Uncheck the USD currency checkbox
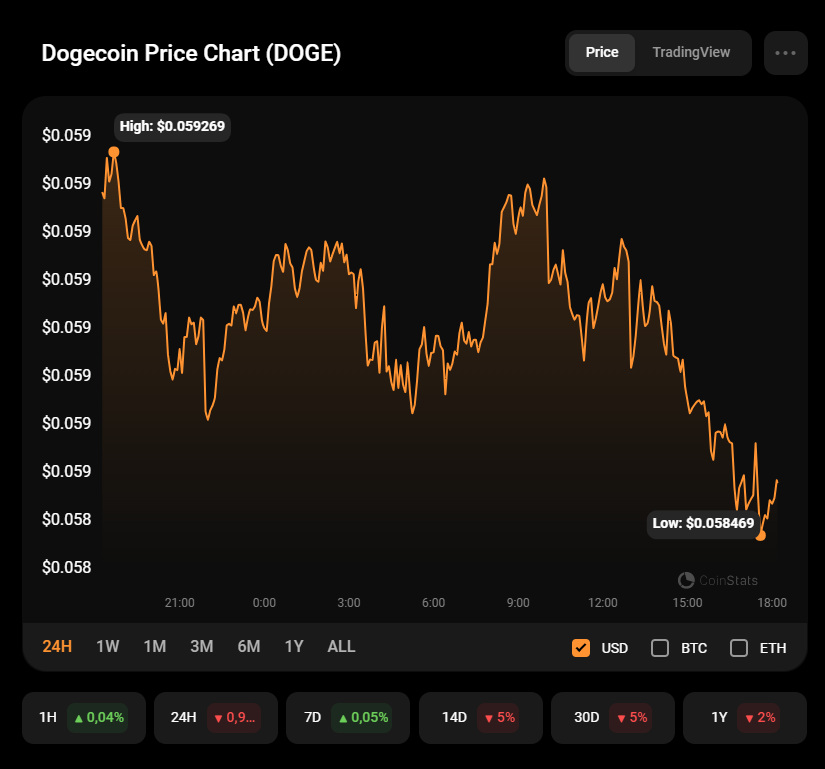The height and width of the screenshot is (769, 825). (580, 648)
